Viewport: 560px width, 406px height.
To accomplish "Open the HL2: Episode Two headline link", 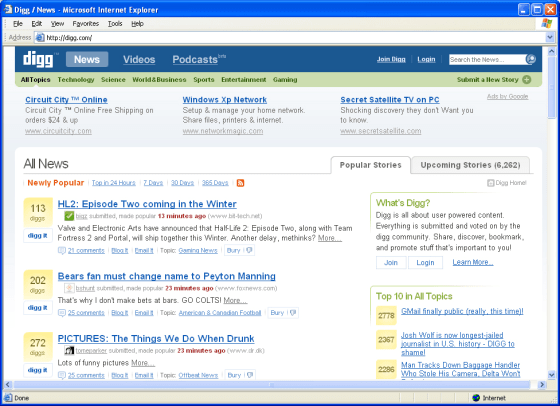I will [147, 204].
